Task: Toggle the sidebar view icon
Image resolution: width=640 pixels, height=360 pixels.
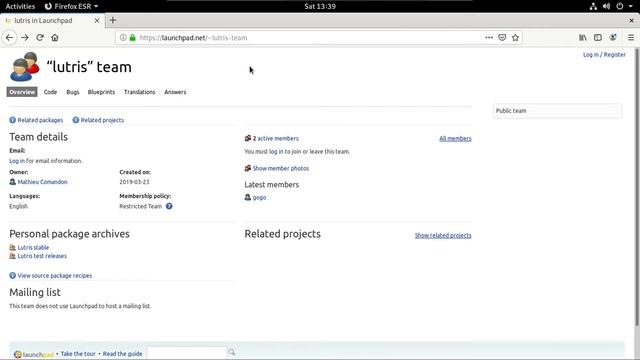Action: (598, 38)
